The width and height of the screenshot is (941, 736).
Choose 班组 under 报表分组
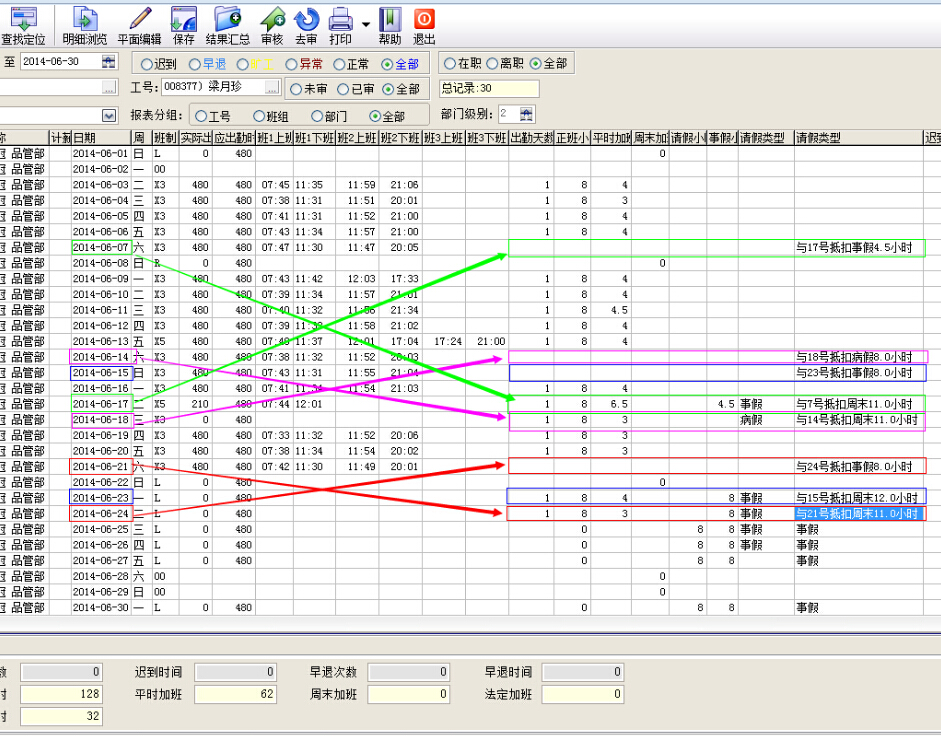tap(259, 116)
